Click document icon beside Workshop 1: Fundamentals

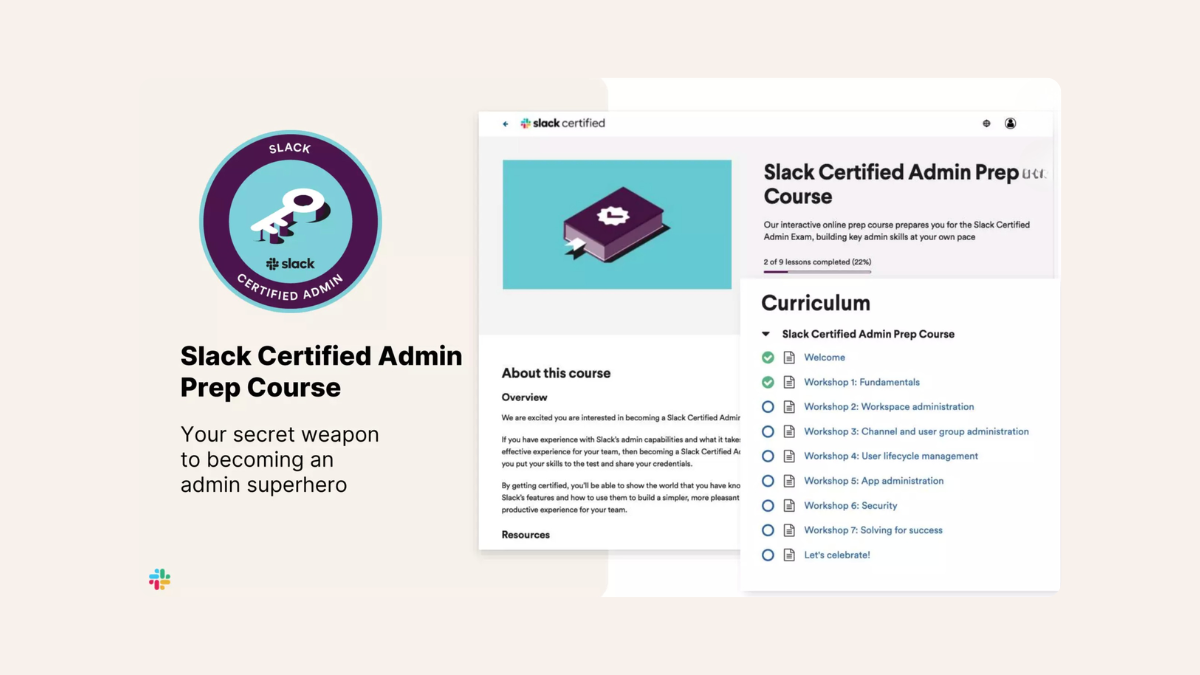(789, 382)
